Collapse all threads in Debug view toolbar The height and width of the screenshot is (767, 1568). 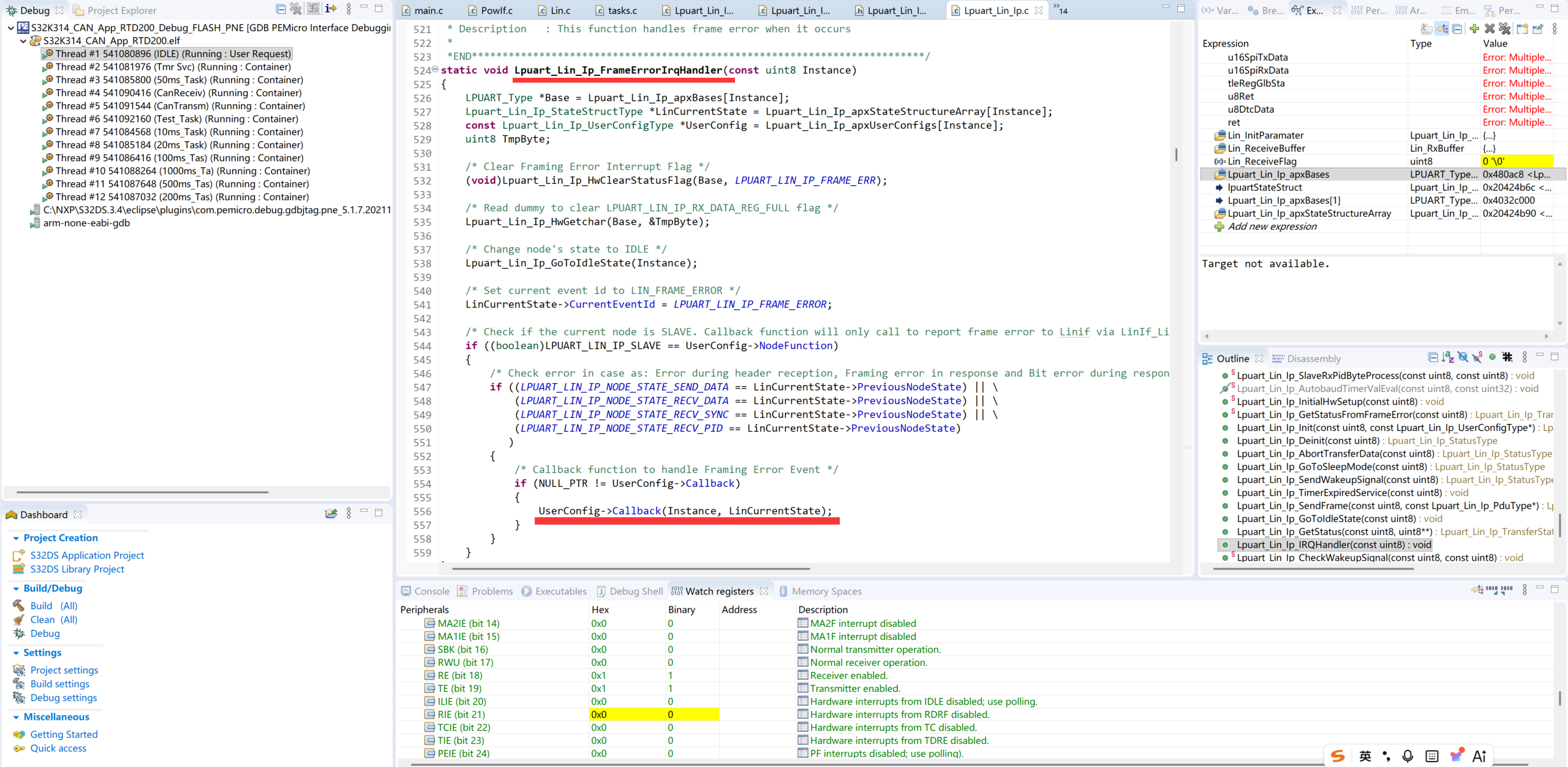[281, 9]
